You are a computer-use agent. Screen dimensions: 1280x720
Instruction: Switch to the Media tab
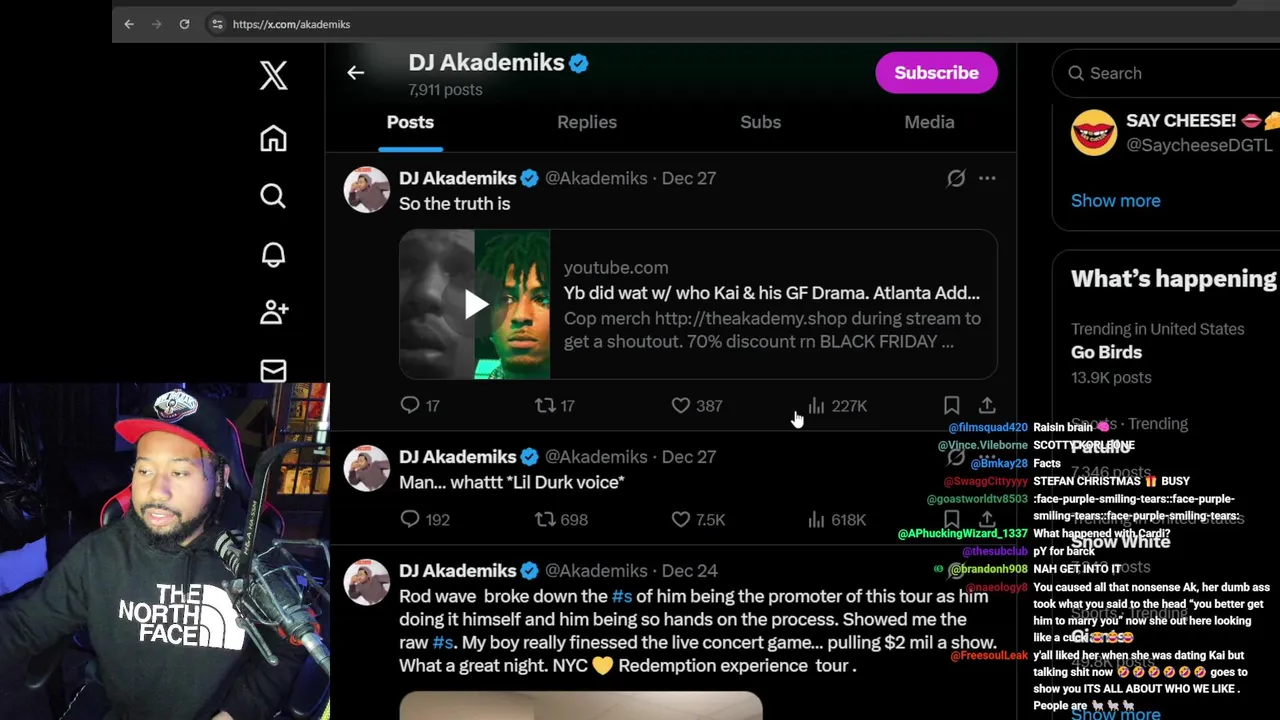point(929,122)
